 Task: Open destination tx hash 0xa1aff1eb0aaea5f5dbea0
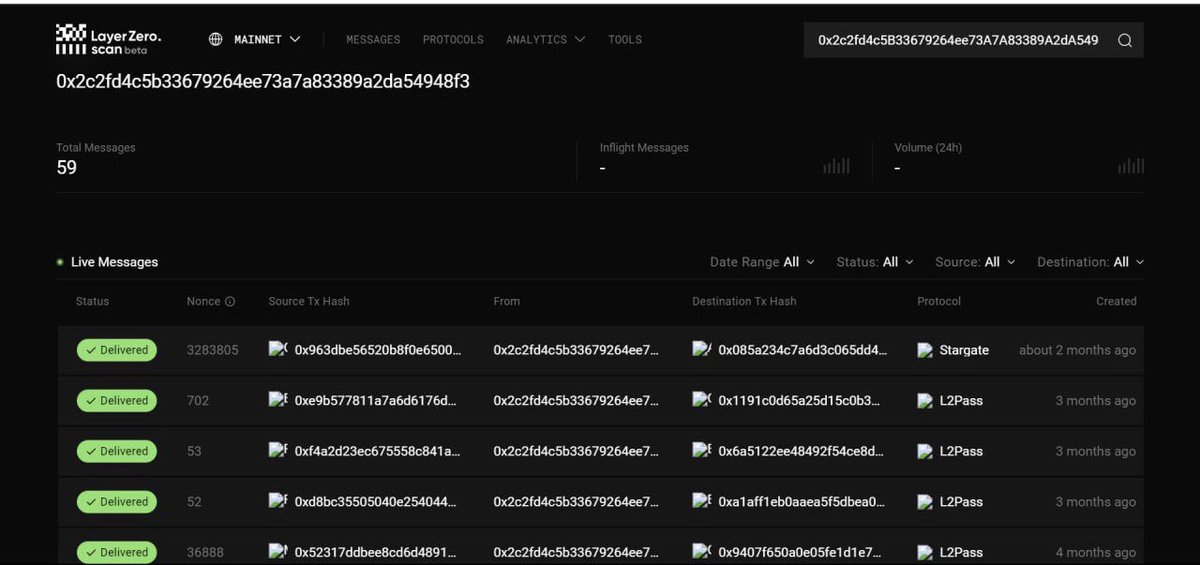pos(802,502)
